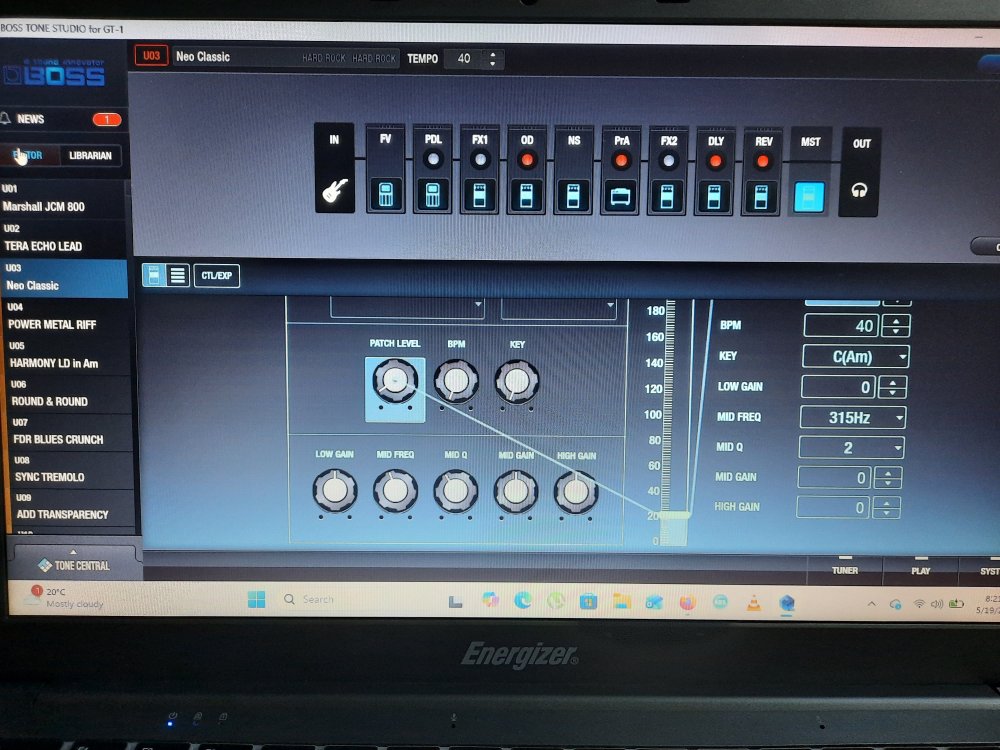
Task: Click the PATCH LEVEL knob
Action: 395,381
